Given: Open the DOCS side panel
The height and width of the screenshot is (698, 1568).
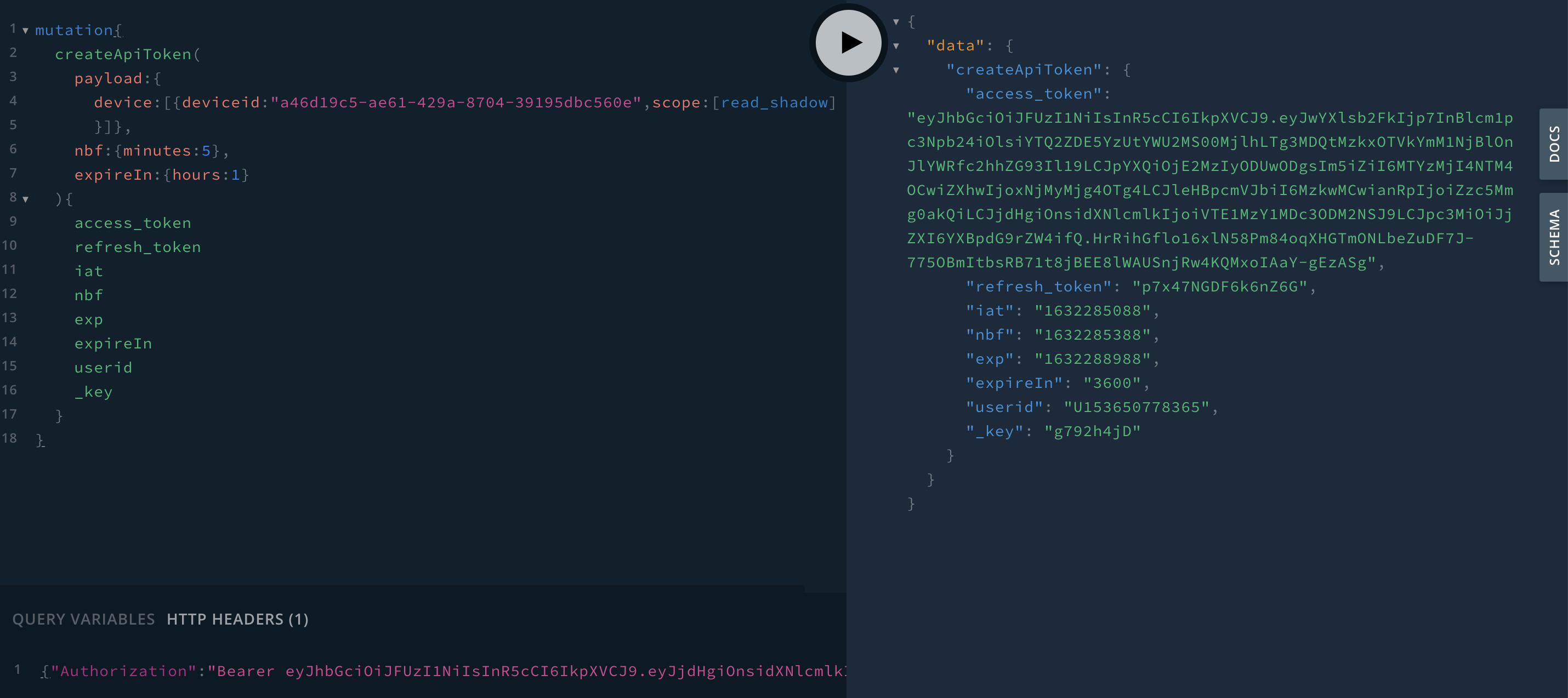Looking at the screenshot, I should coord(1554,144).
